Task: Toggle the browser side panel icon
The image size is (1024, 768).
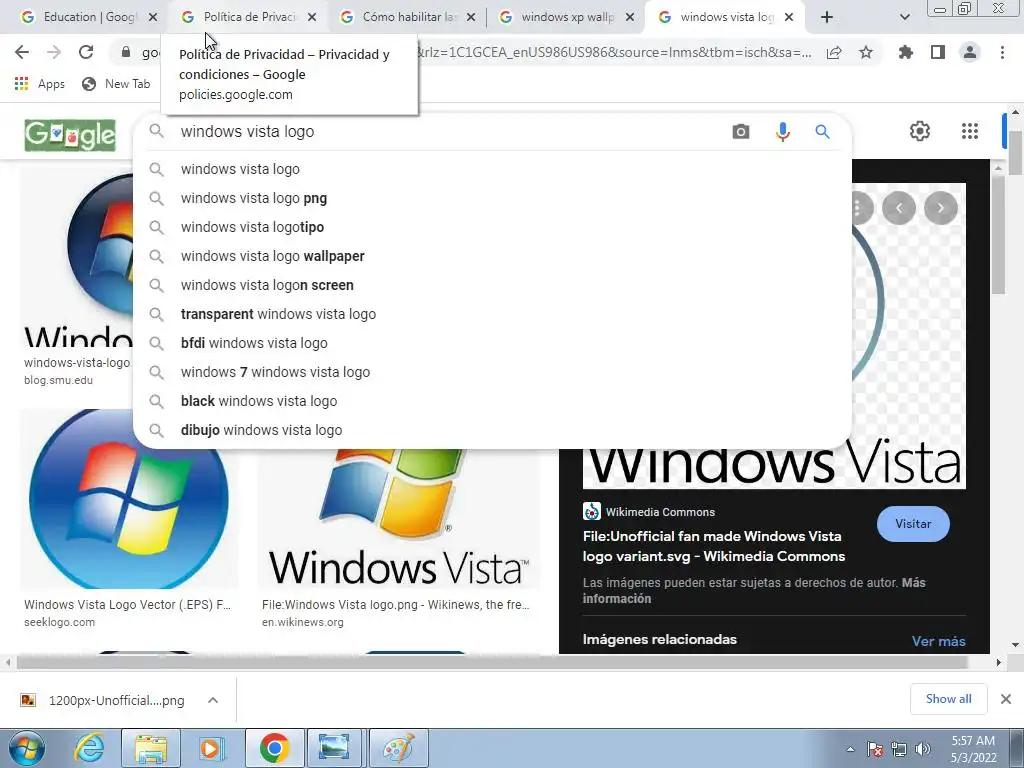Action: pos(938,52)
